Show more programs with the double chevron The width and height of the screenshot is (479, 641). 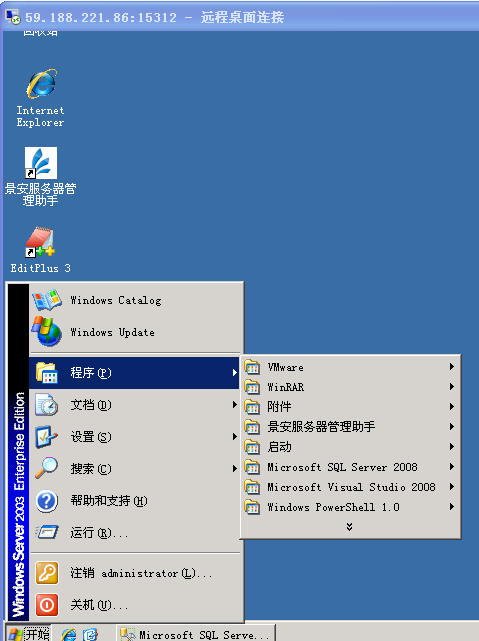coord(349,527)
